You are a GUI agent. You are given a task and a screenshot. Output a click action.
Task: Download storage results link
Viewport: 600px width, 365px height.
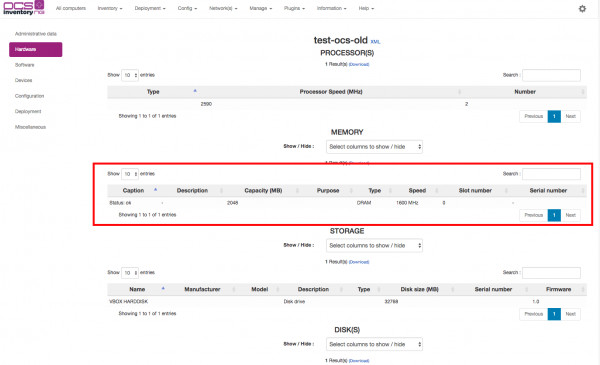[x=359, y=262]
